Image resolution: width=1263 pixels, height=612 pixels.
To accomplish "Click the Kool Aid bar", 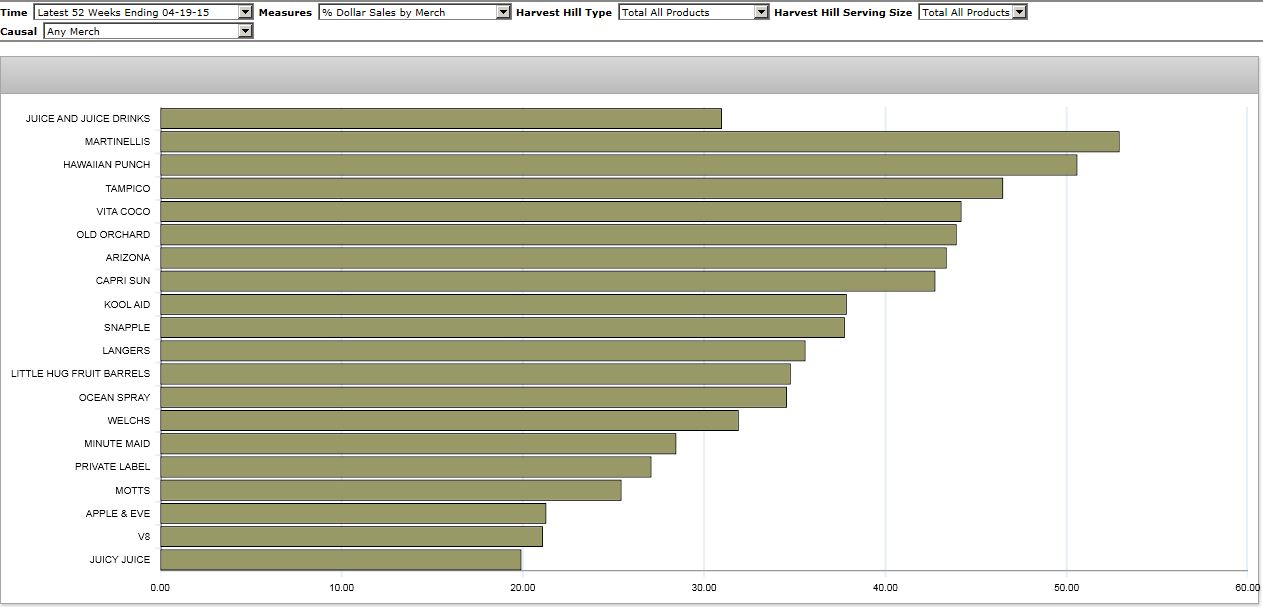I will coord(503,304).
